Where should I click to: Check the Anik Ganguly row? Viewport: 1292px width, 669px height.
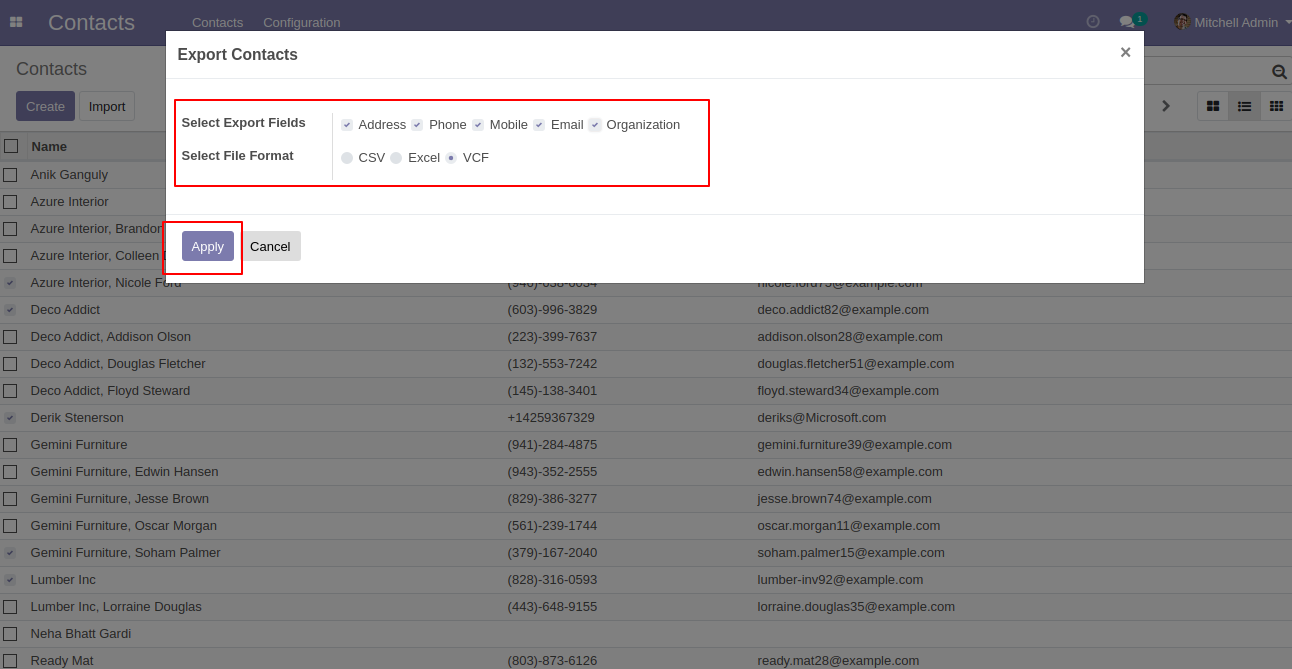coord(10,174)
